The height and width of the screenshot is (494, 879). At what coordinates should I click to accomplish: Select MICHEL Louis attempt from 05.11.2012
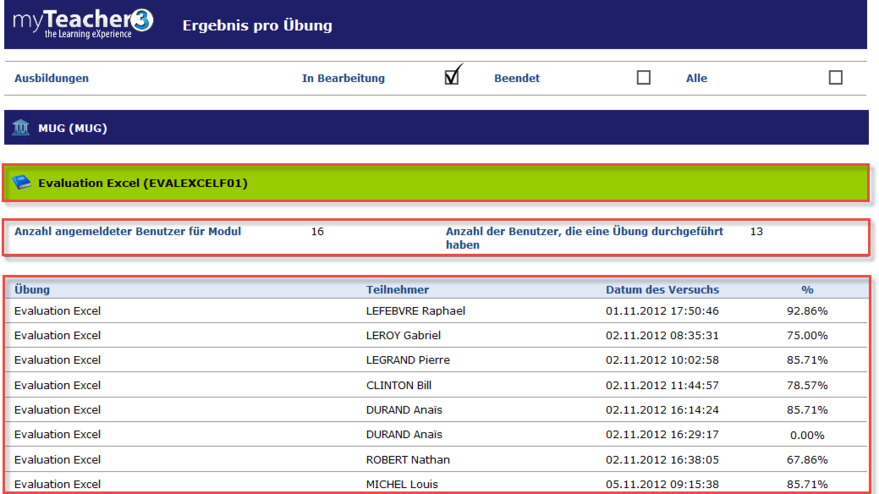pyautogui.click(x=401, y=484)
